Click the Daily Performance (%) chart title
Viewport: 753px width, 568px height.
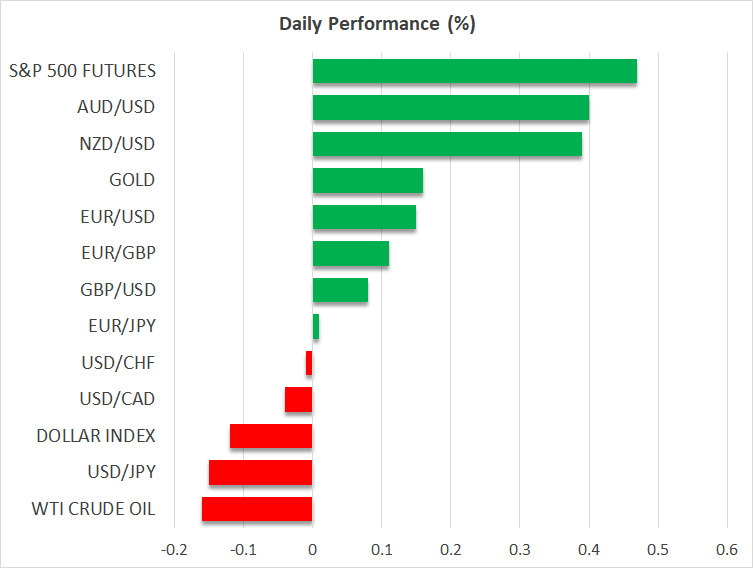[376, 24]
